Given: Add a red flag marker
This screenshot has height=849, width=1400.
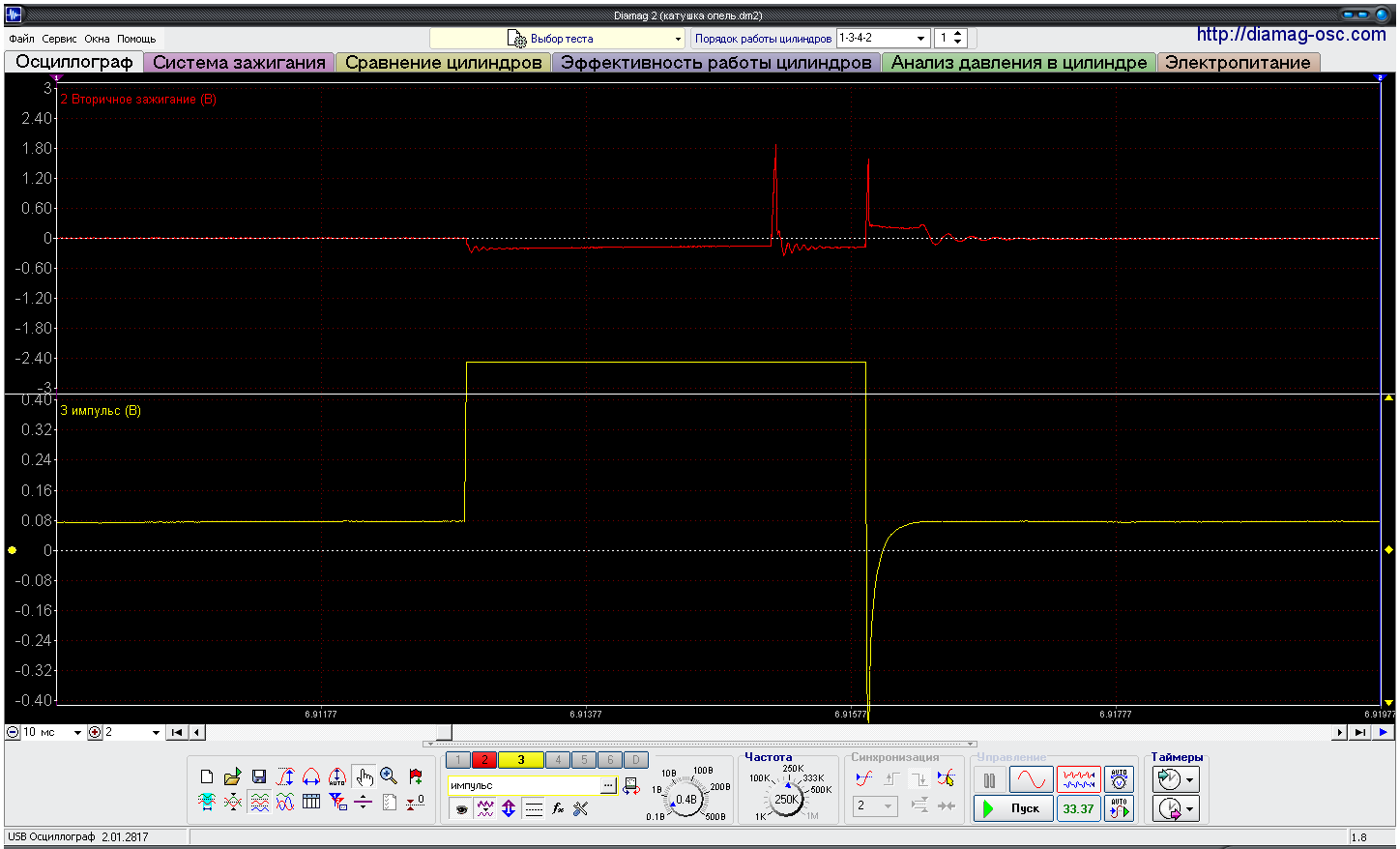Looking at the screenshot, I should coord(416,776).
